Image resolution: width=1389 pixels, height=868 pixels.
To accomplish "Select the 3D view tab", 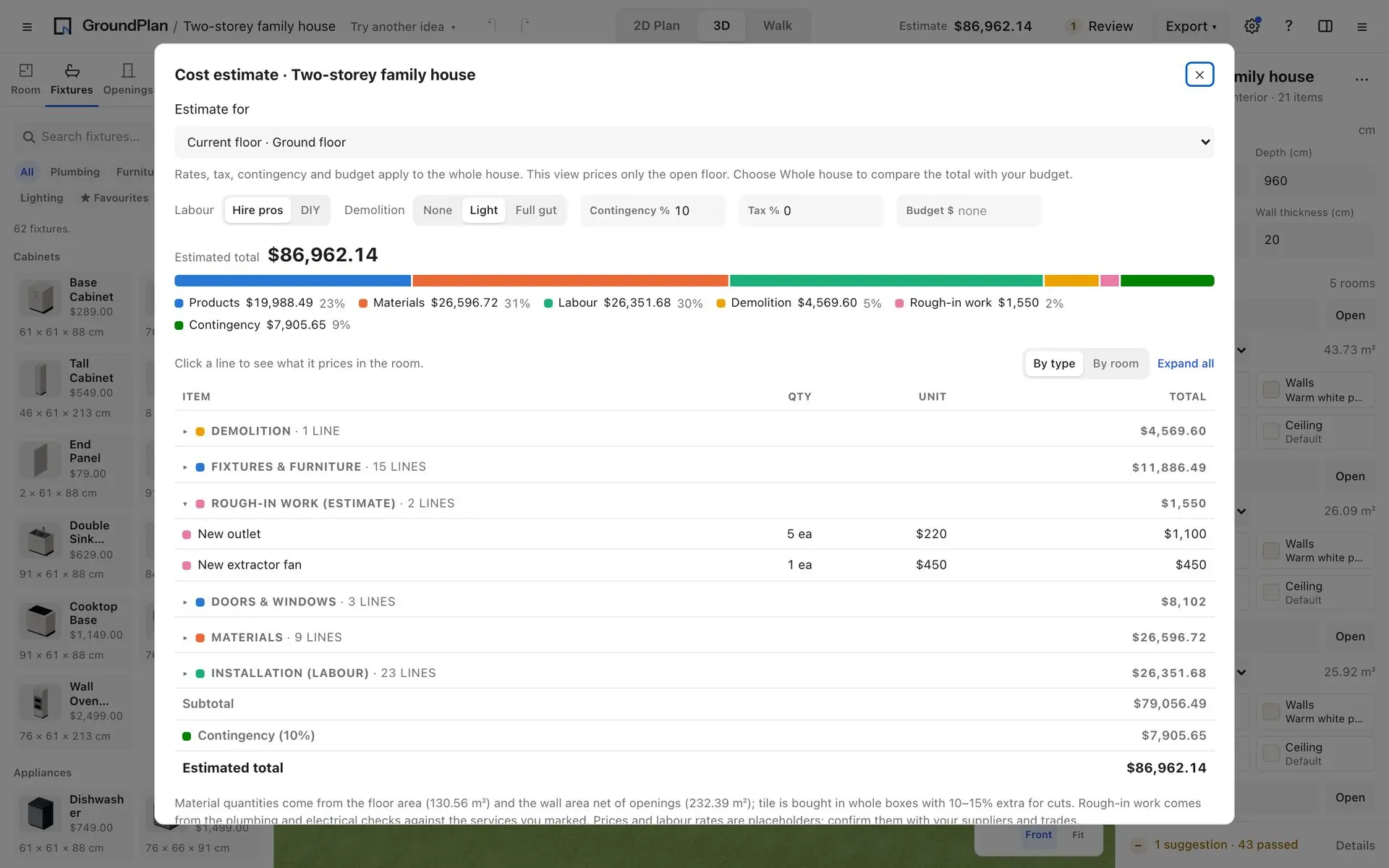I will tap(721, 26).
